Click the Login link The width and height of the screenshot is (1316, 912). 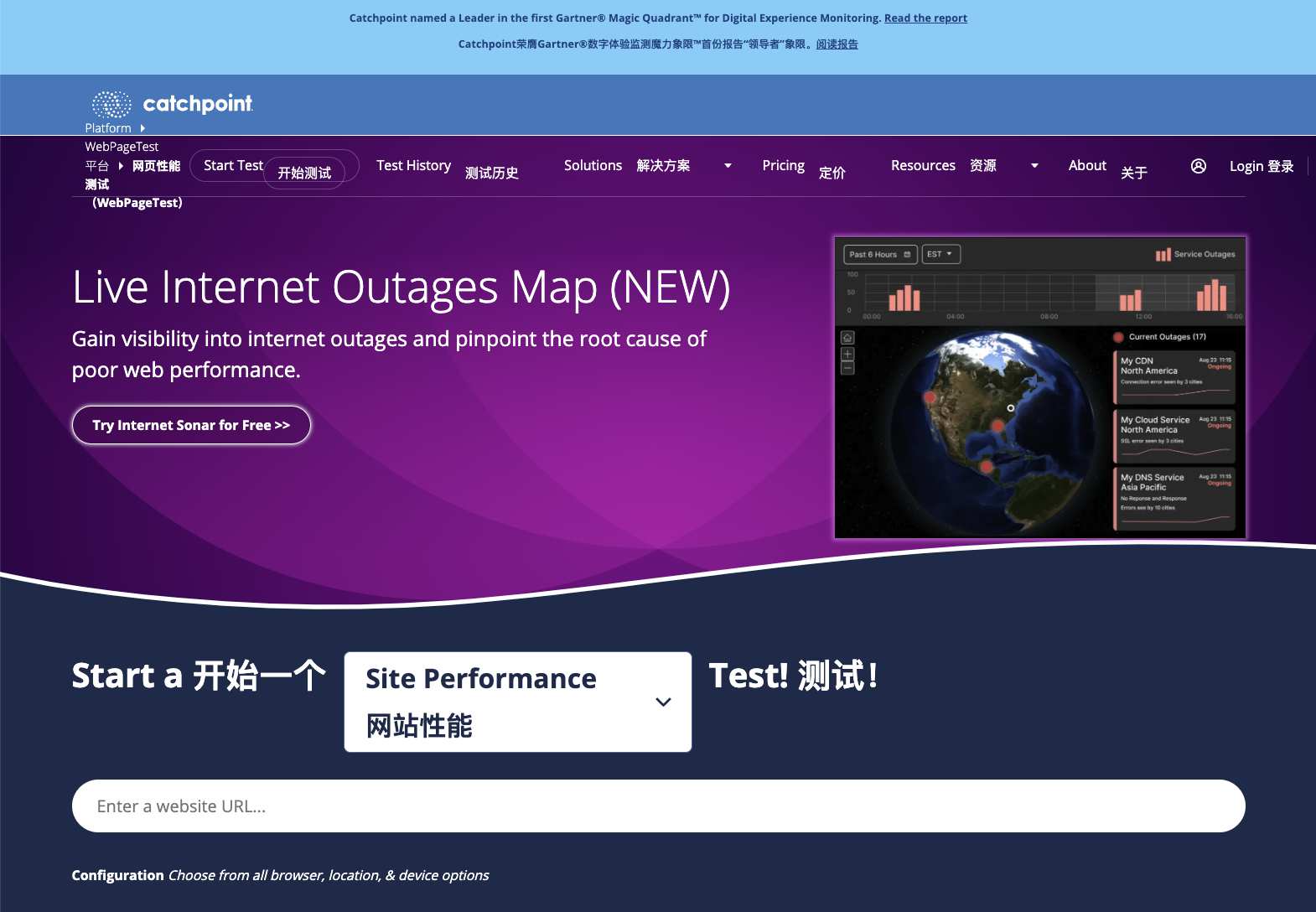click(1262, 166)
